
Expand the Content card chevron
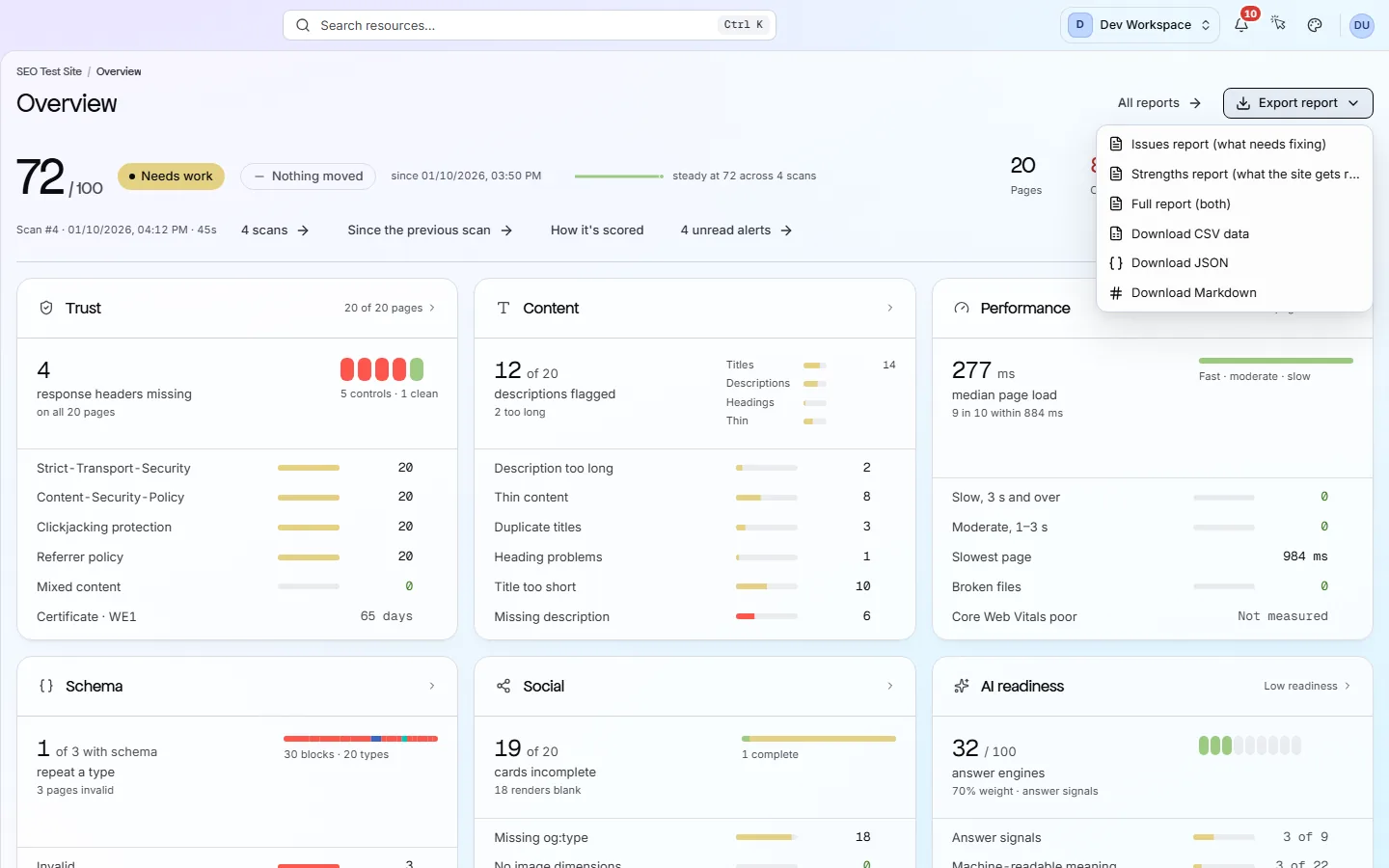(889, 308)
